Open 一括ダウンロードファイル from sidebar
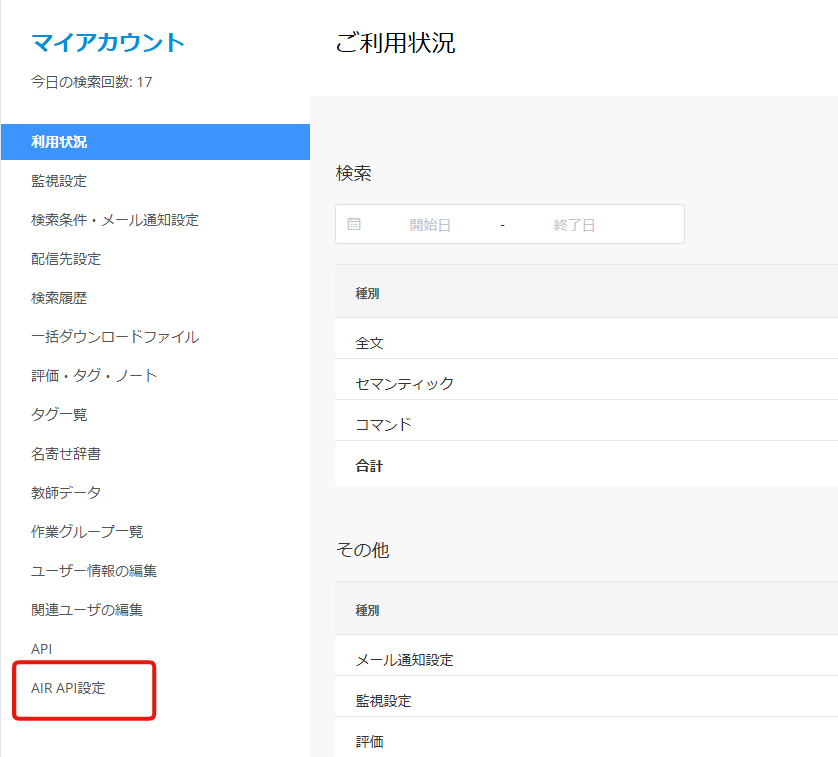The image size is (838, 757). point(115,337)
